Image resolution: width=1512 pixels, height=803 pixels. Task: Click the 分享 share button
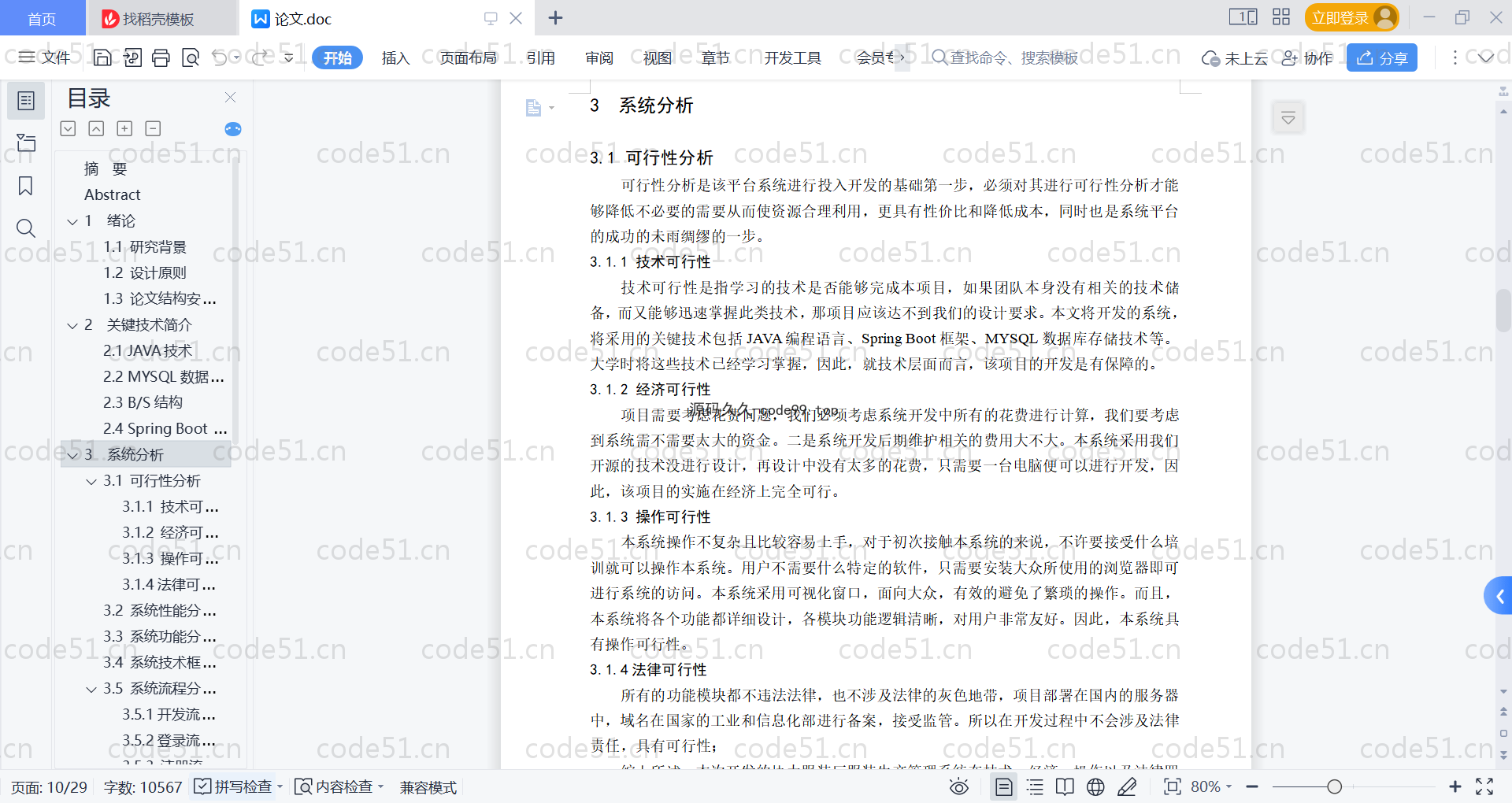pos(1382,57)
